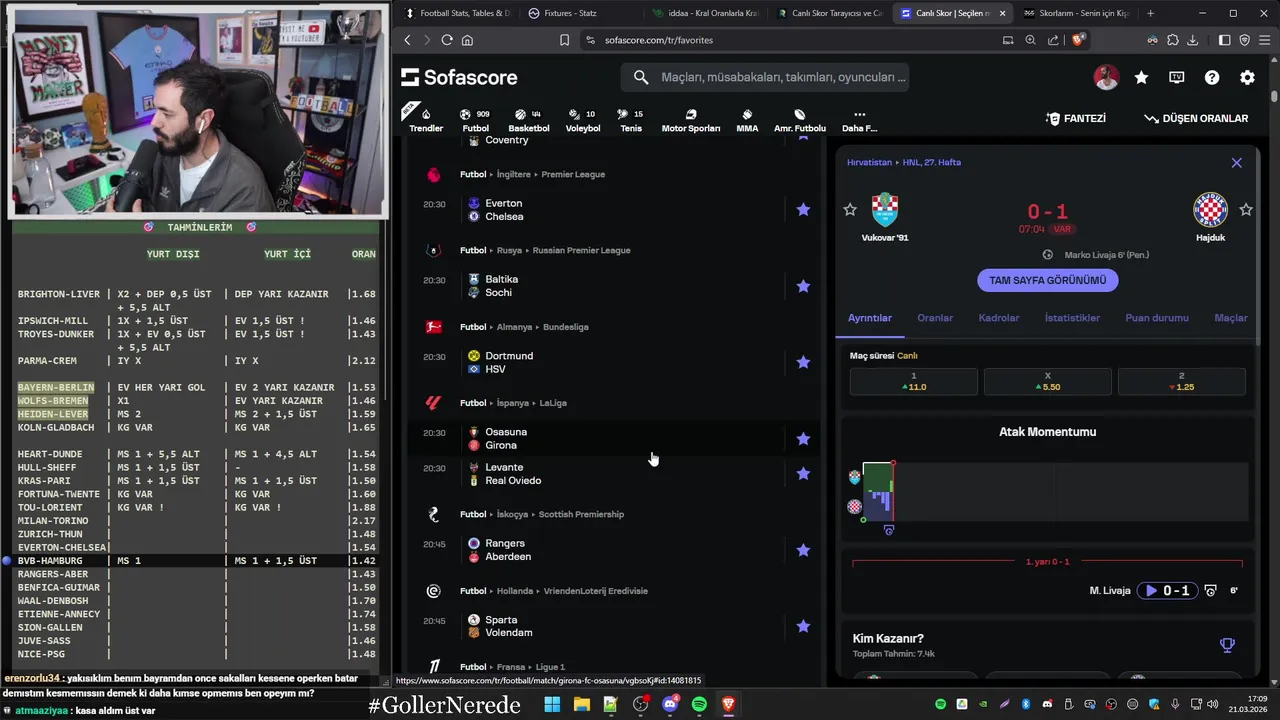Viewport: 1280px width, 720px height.
Task: Open the help question mark icon
Action: [x=1212, y=77]
